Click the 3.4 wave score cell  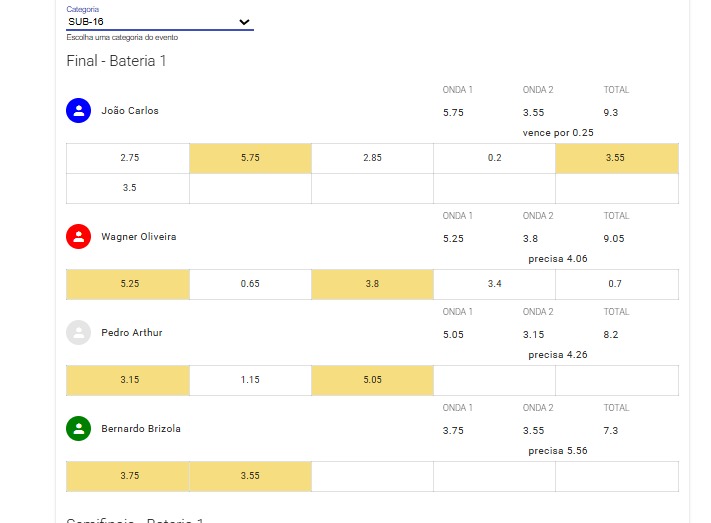(x=494, y=284)
